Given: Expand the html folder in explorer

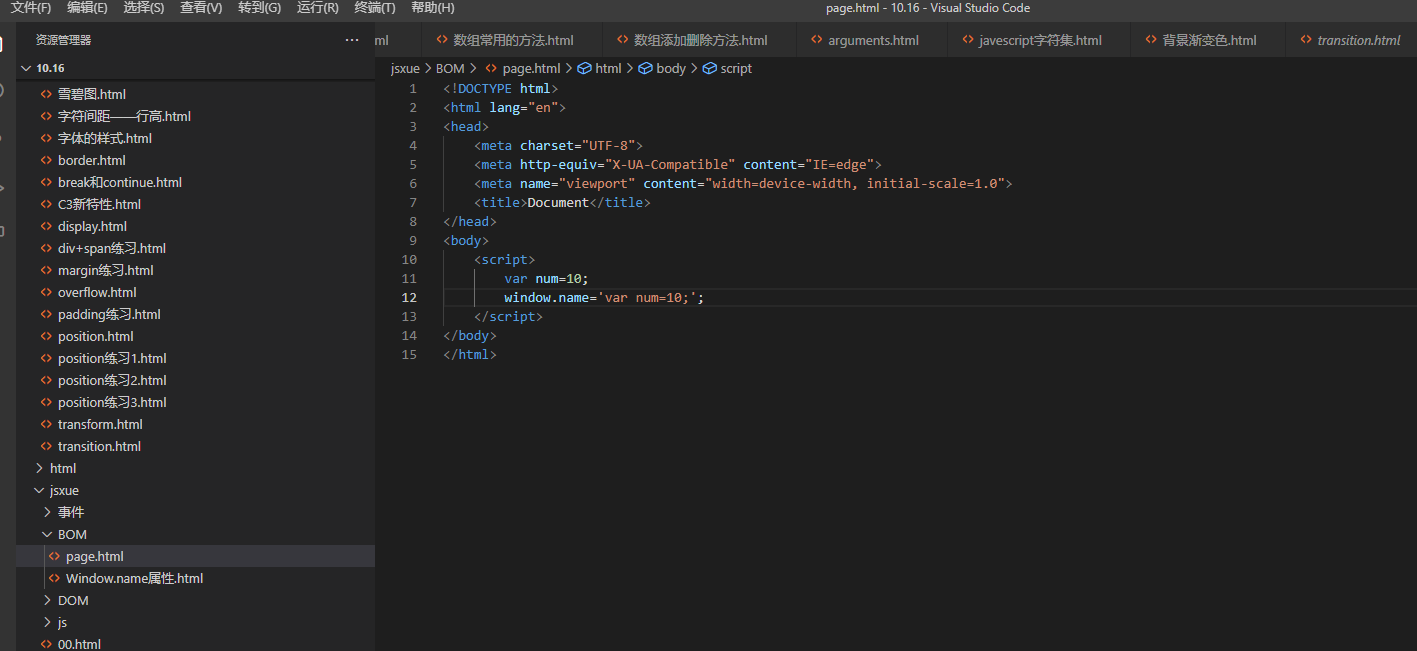Looking at the screenshot, I should pyautogui.click(x=39, y=468).
